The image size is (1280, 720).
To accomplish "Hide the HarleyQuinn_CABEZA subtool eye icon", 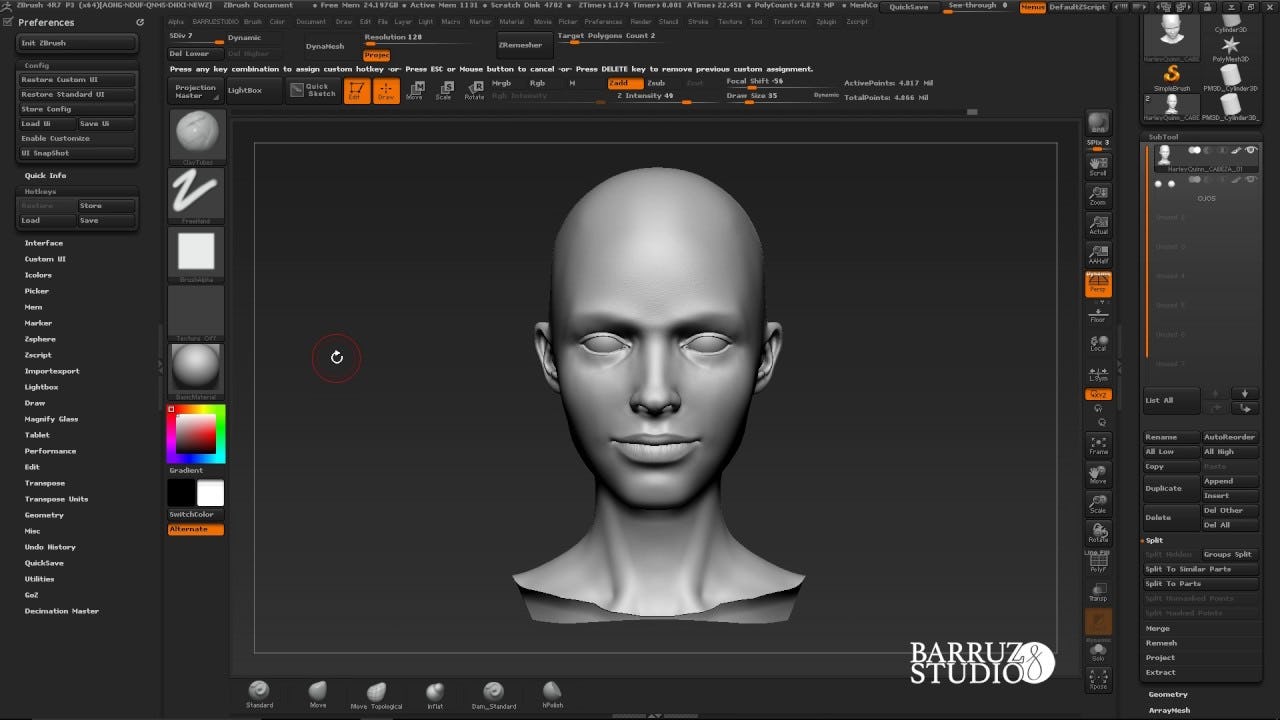I will pyautogui.click(x=1250, y=150).
